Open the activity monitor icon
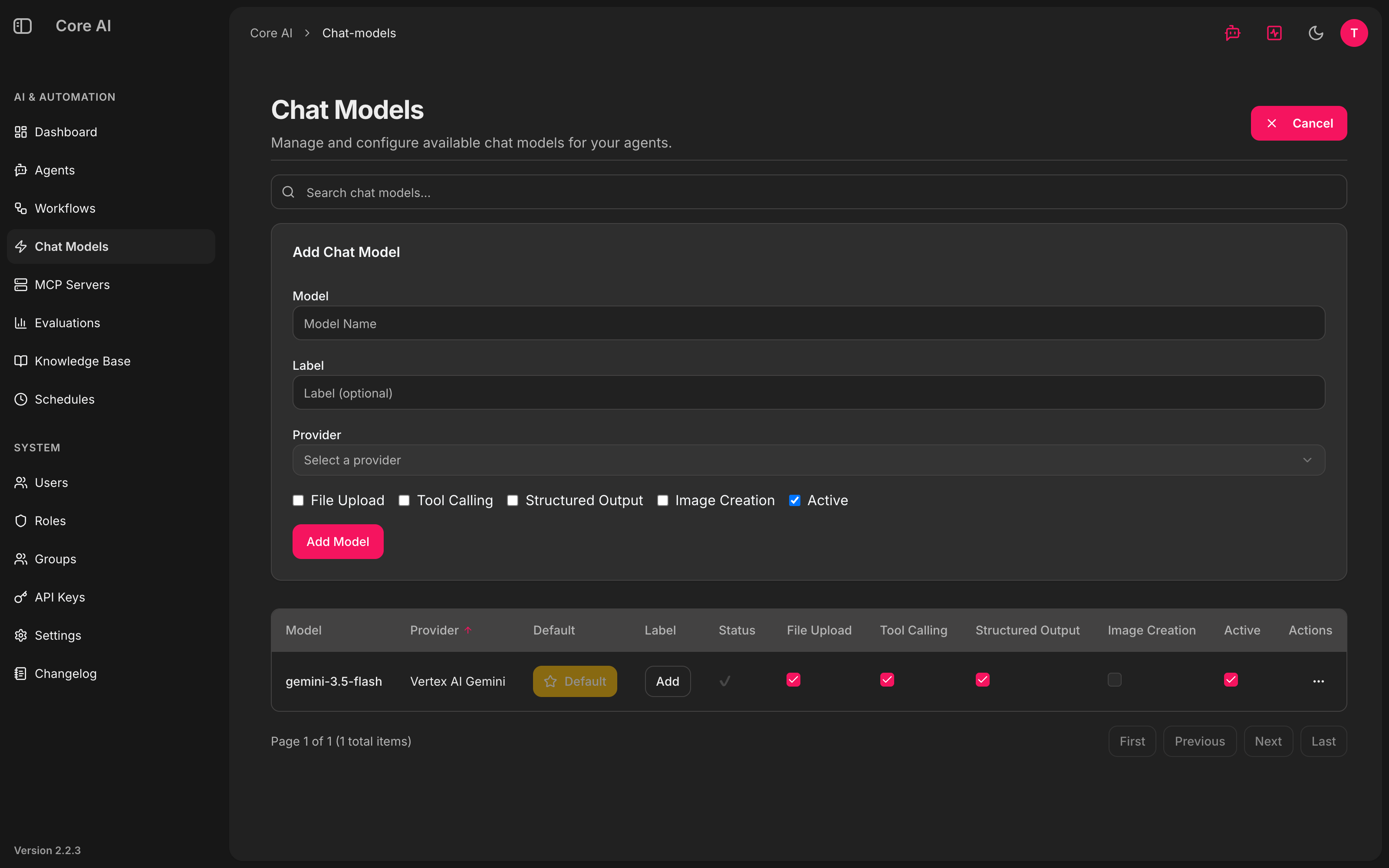This screenshot has width=1389, height=868. 1274,33
